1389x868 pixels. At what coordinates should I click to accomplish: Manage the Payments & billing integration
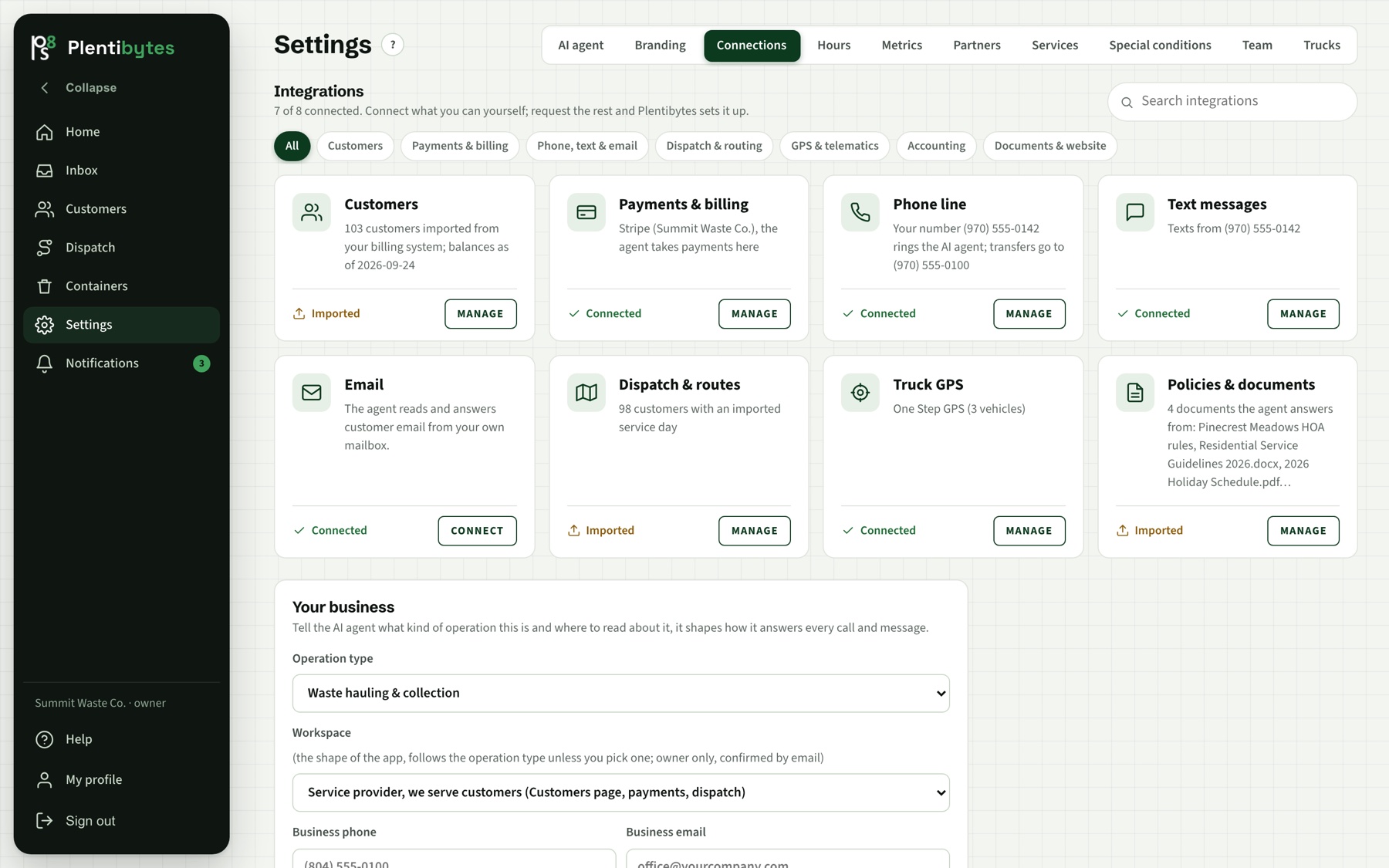[755, 314]
